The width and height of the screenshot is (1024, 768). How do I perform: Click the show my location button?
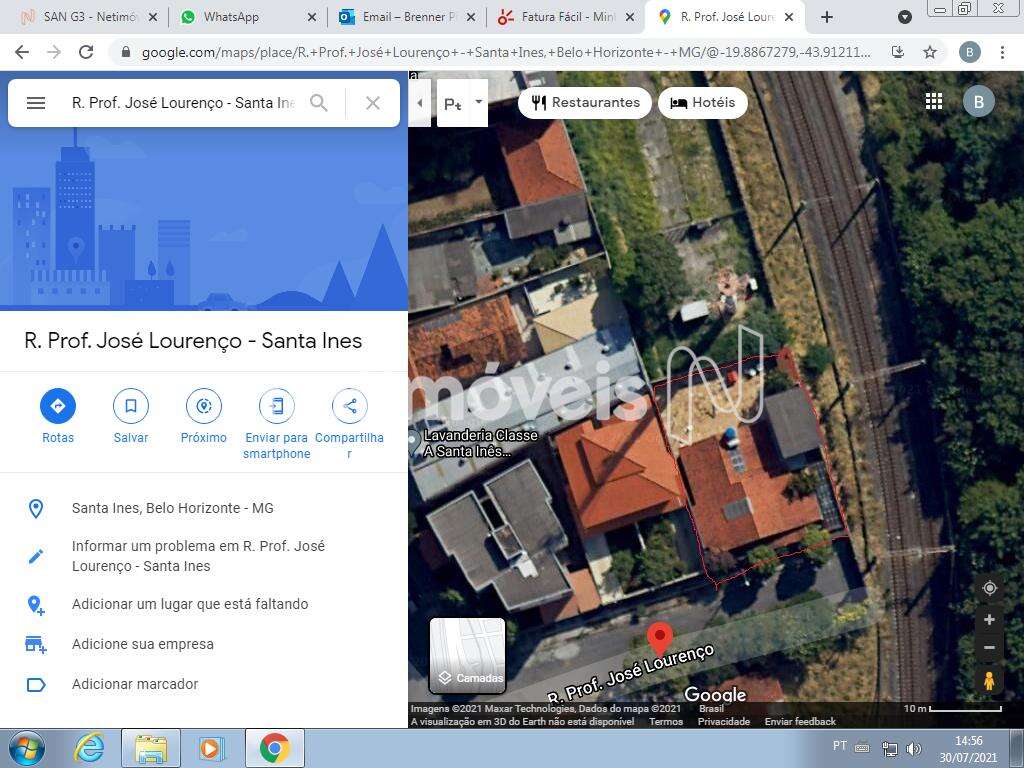click(989, 588)
